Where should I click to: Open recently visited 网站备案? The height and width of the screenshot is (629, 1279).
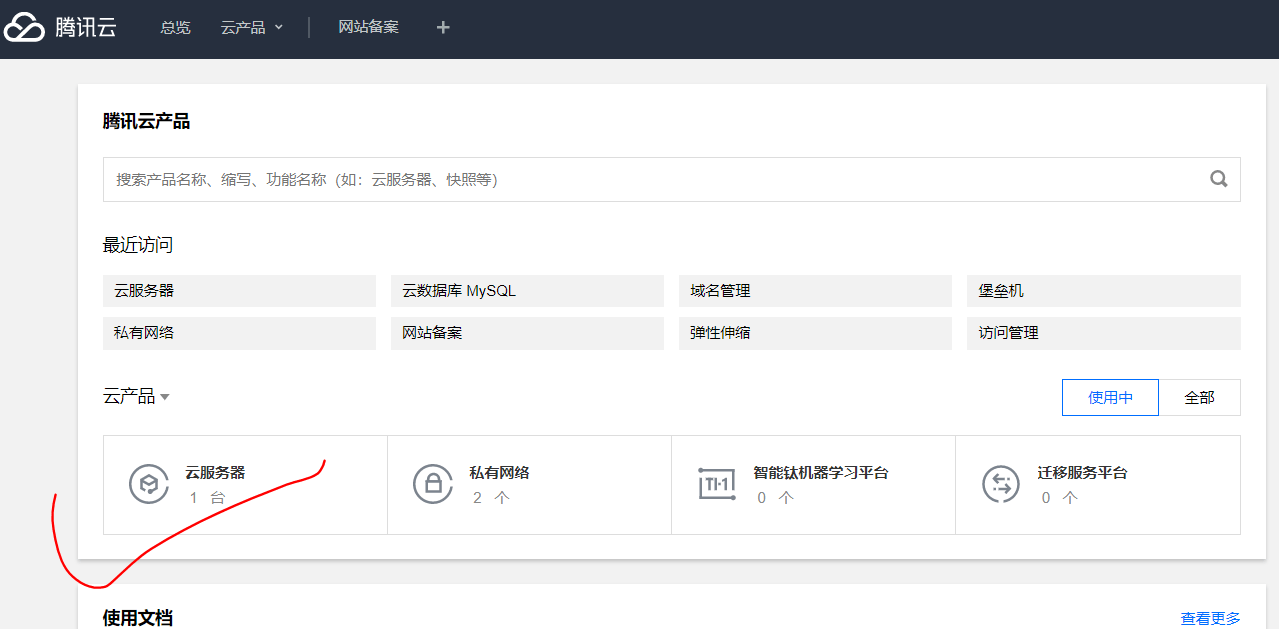point(527,333)
